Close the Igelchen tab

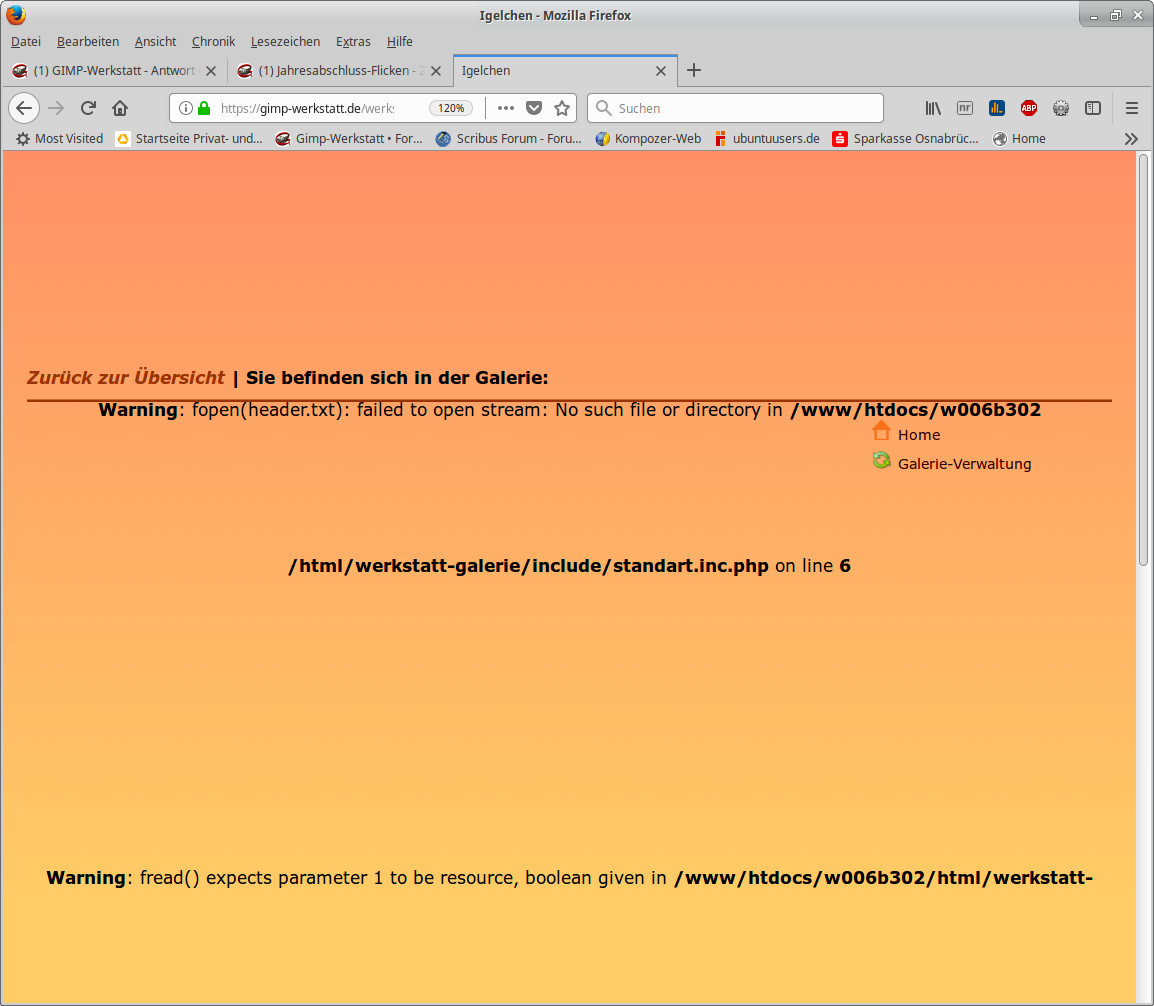tap(661, 71)
